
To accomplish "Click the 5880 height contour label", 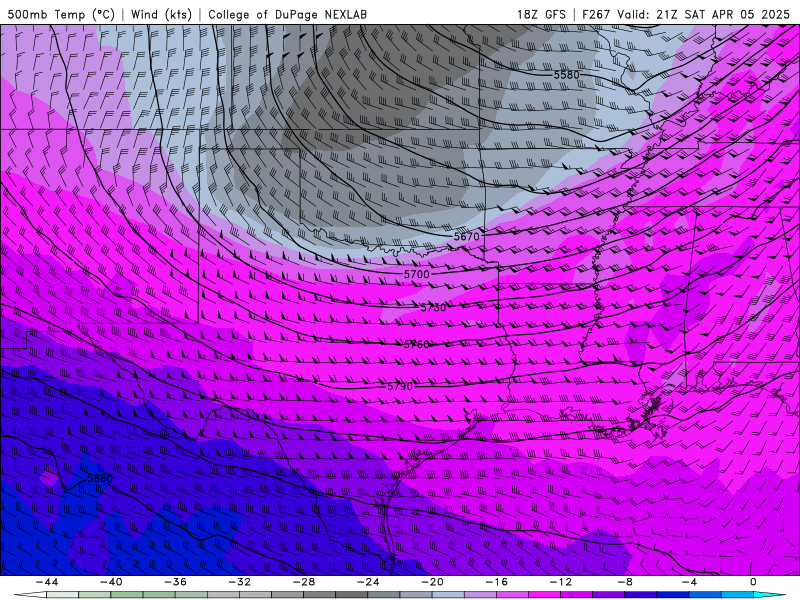I will 100,478.
